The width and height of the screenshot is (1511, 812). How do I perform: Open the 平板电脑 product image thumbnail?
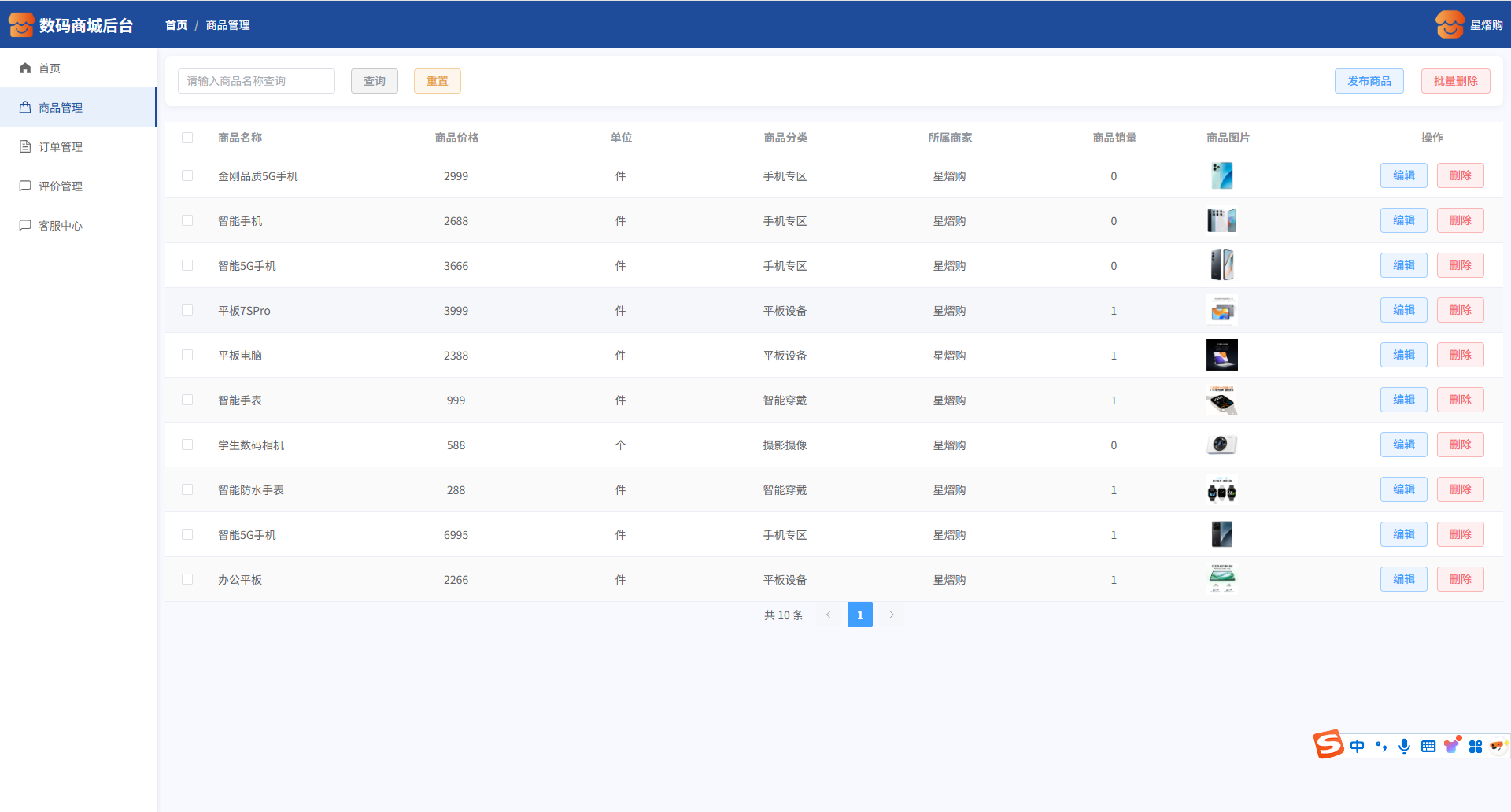coord(1221,355)
